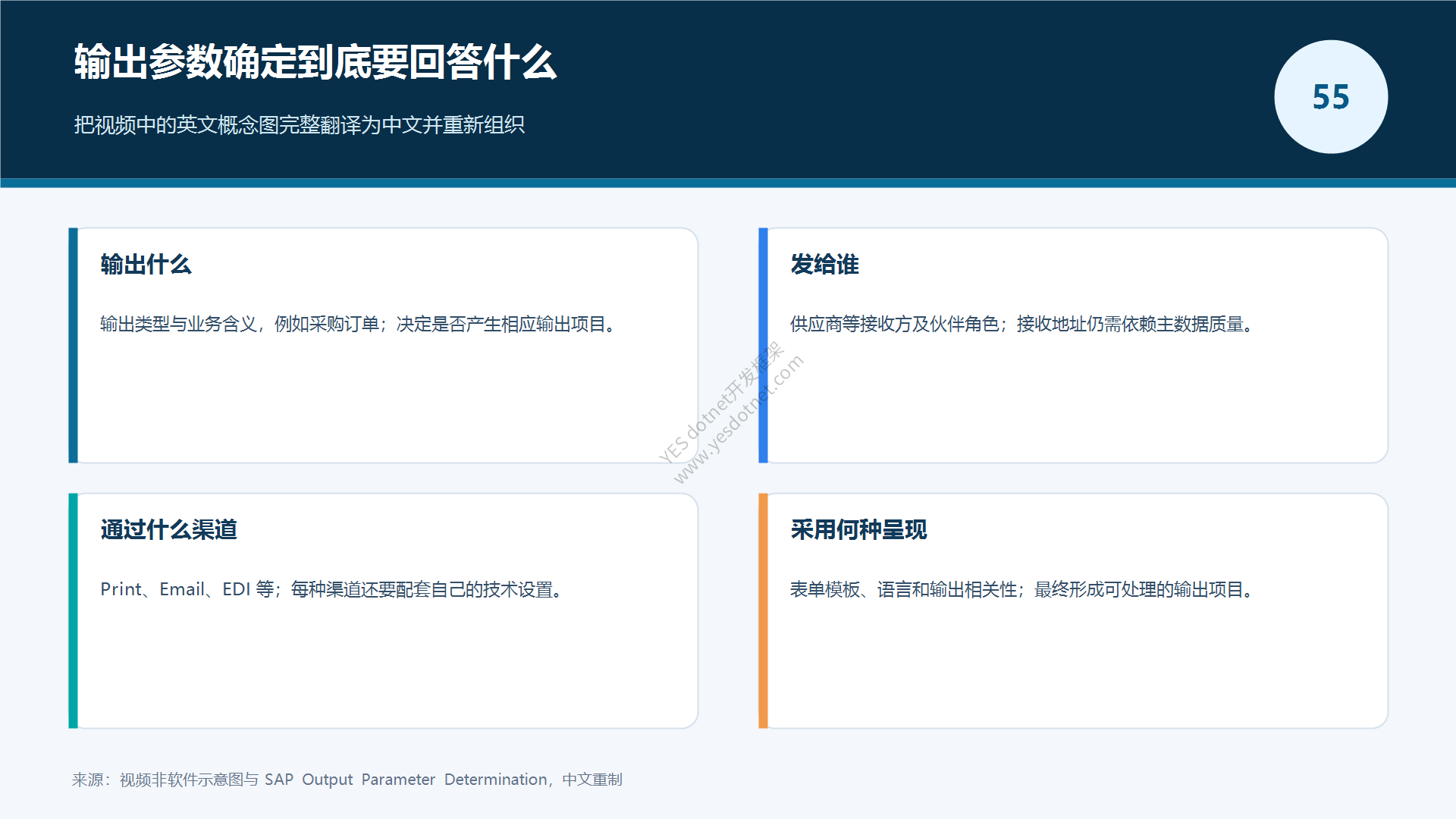Click the text 供应商等接收方及伙伴角色
Screen dimensions: 1456x819
(x=895, y=325)
